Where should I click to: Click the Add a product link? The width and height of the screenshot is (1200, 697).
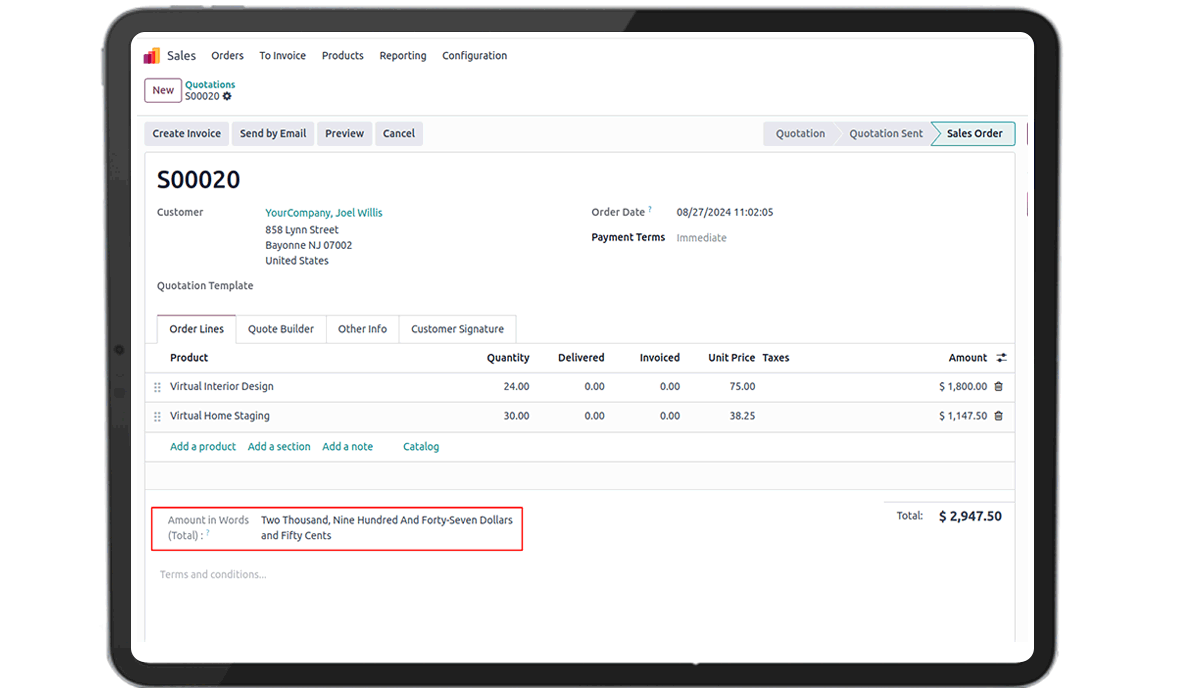tap(203, 447)
